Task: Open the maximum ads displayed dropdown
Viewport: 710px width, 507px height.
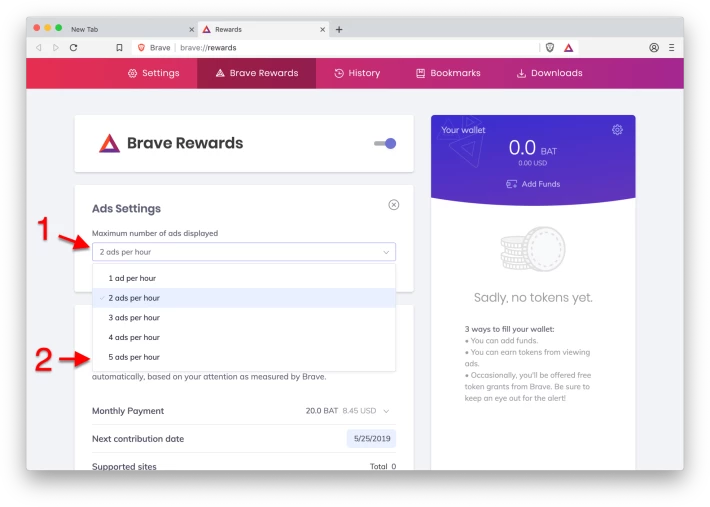Action: pos(244,252)
